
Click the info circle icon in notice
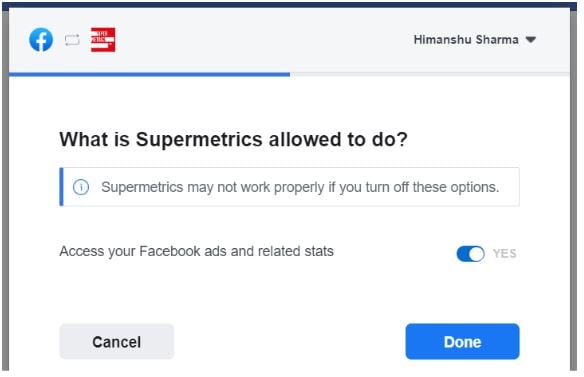pos(81,187)
